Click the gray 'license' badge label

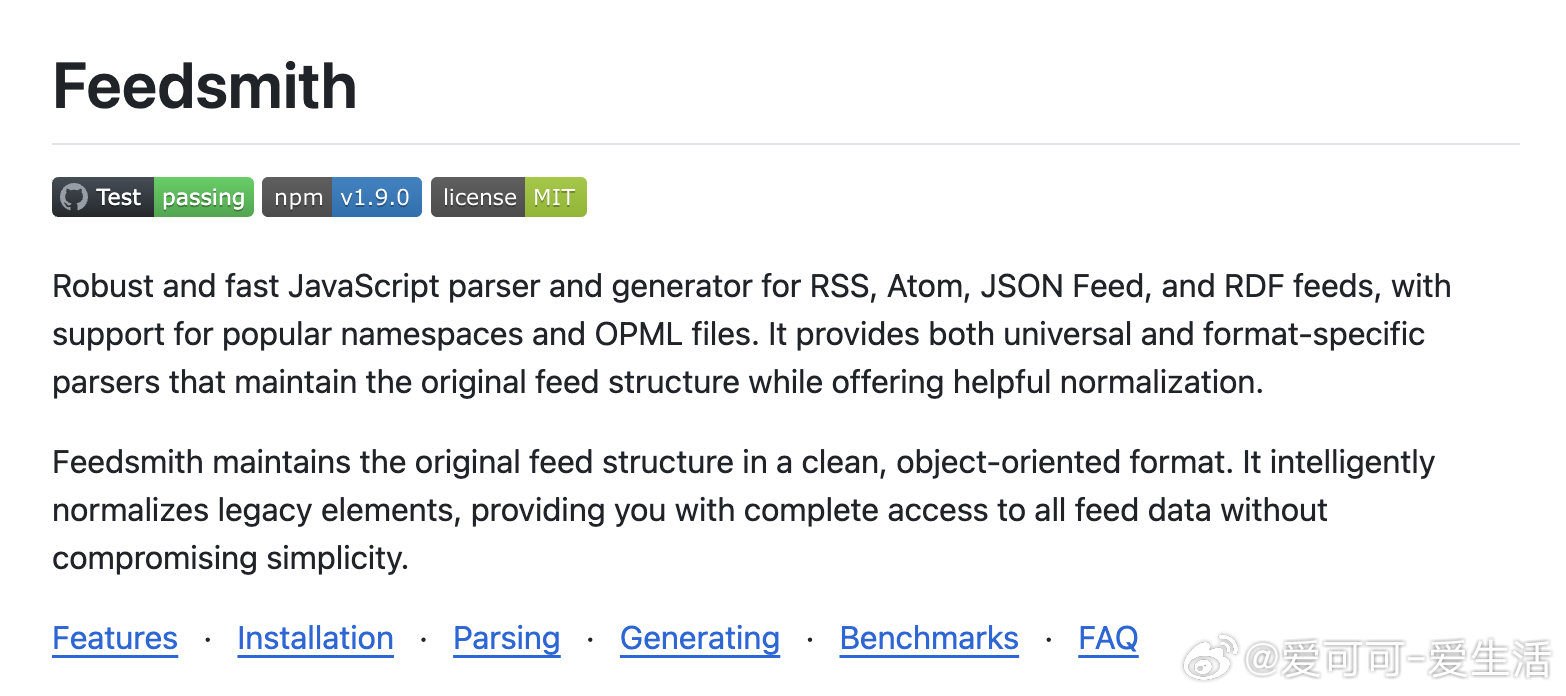[477, 197]
